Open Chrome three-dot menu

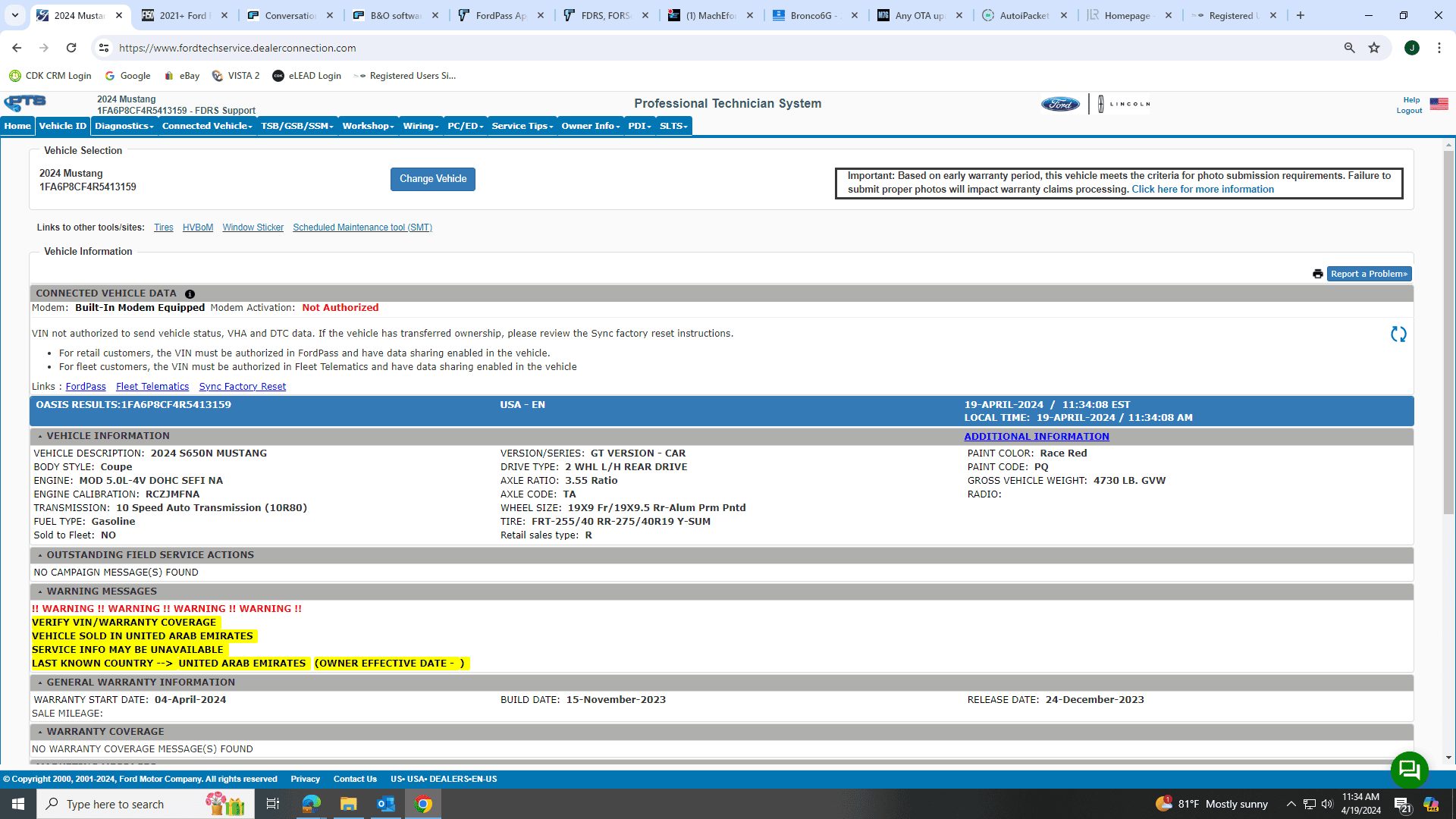[1439, 48]
